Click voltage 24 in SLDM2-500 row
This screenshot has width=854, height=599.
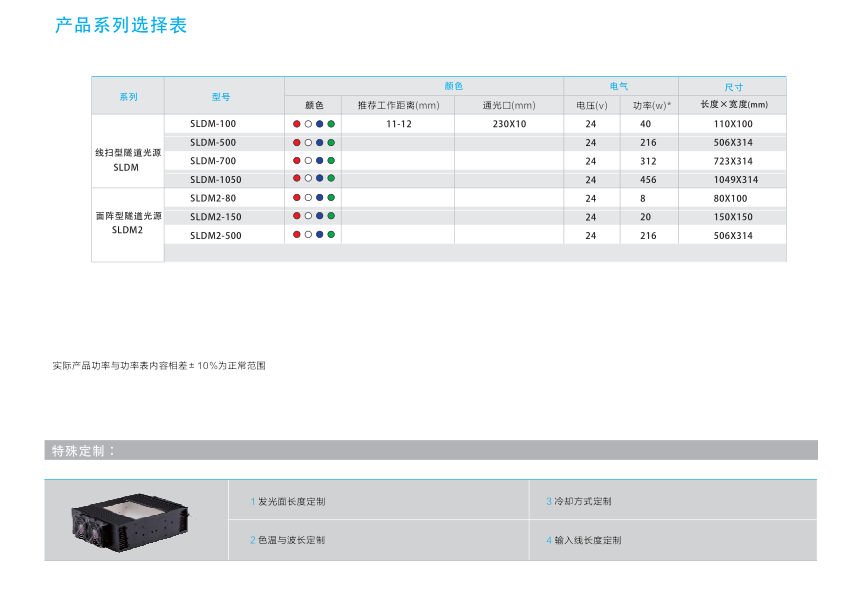click(x=591, y=236)
